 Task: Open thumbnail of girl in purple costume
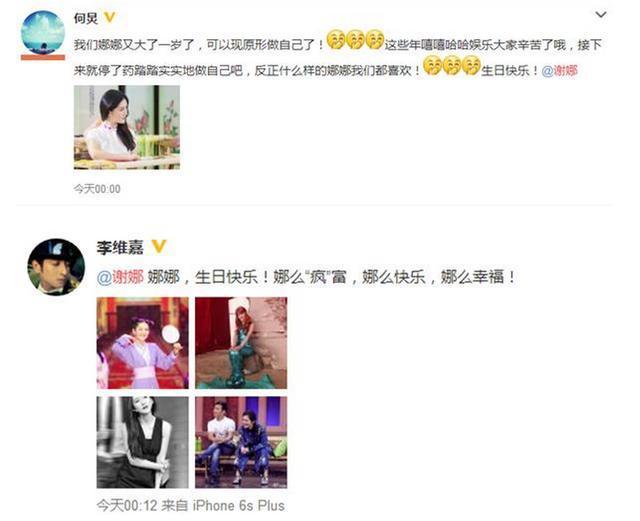[x=143, y=343]
